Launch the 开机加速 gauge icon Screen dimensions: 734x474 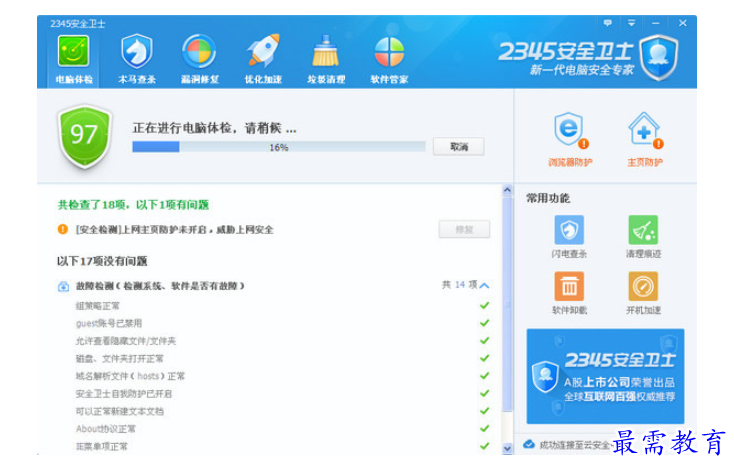click(x=643, y=286)
